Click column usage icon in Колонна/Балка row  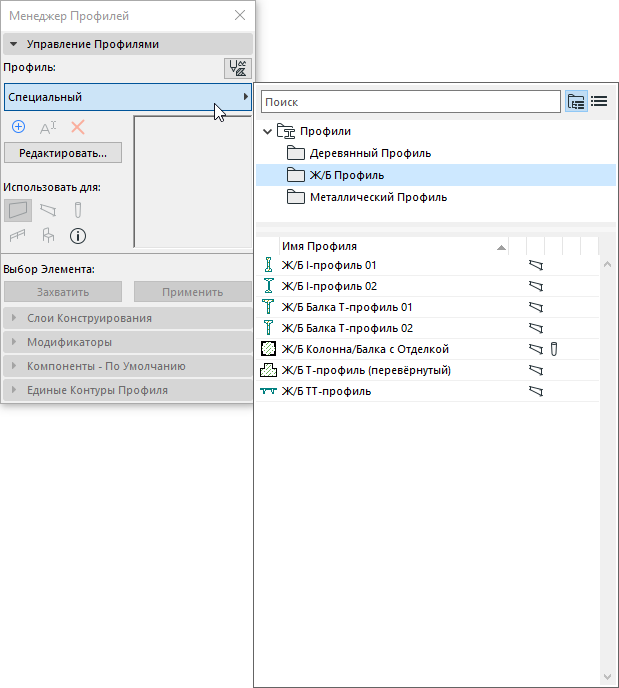pyautogui.click(x=554, y=349)
